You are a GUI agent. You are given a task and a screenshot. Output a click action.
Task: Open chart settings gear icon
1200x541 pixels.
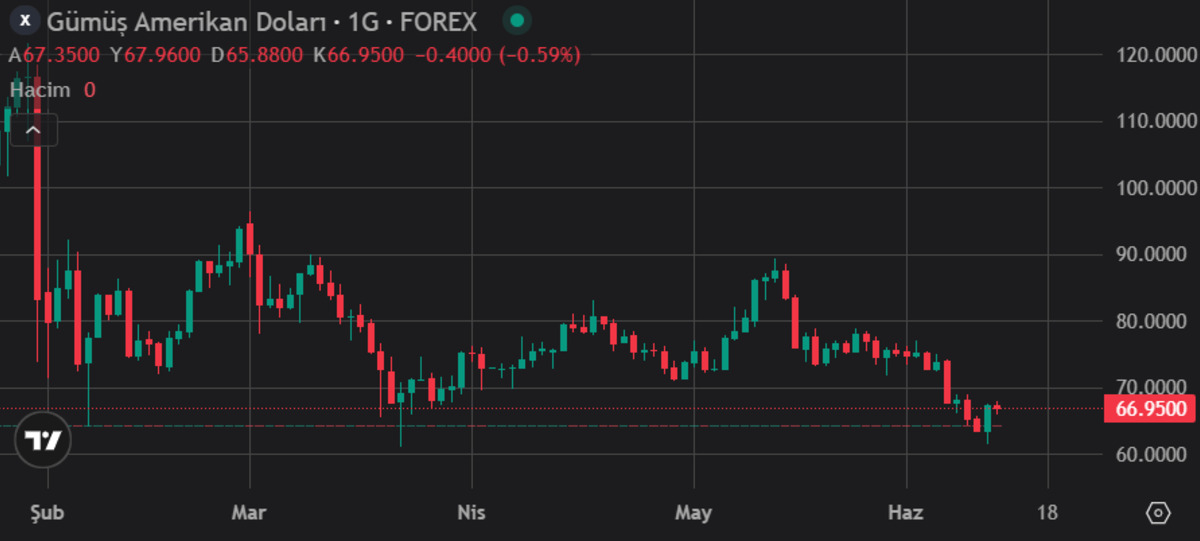click(1157, 513)
